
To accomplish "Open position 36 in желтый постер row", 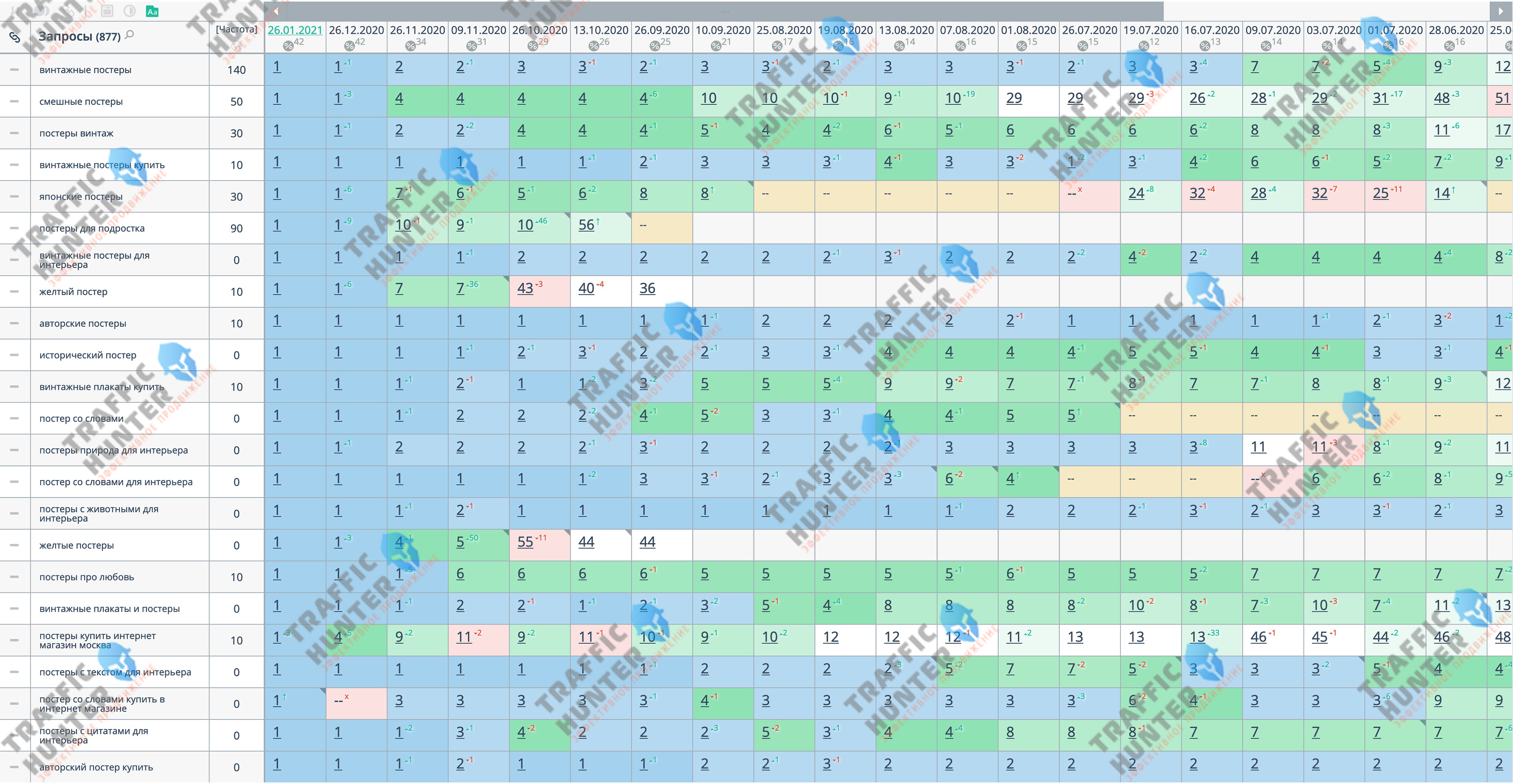I will click(647, 289).
